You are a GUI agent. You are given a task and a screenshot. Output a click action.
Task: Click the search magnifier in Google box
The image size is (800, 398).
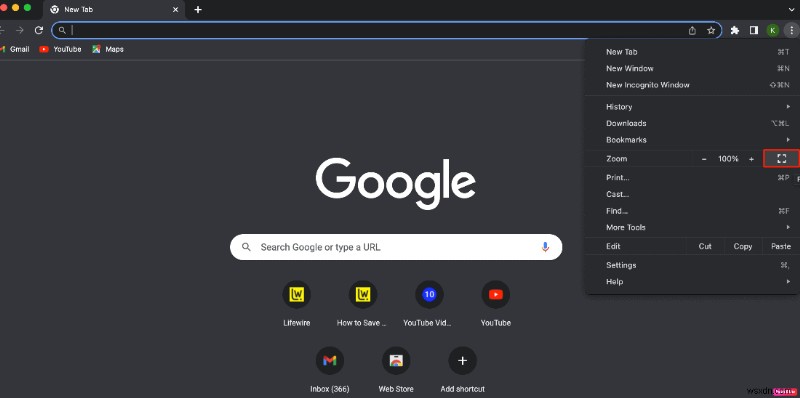tap(246, 247)
